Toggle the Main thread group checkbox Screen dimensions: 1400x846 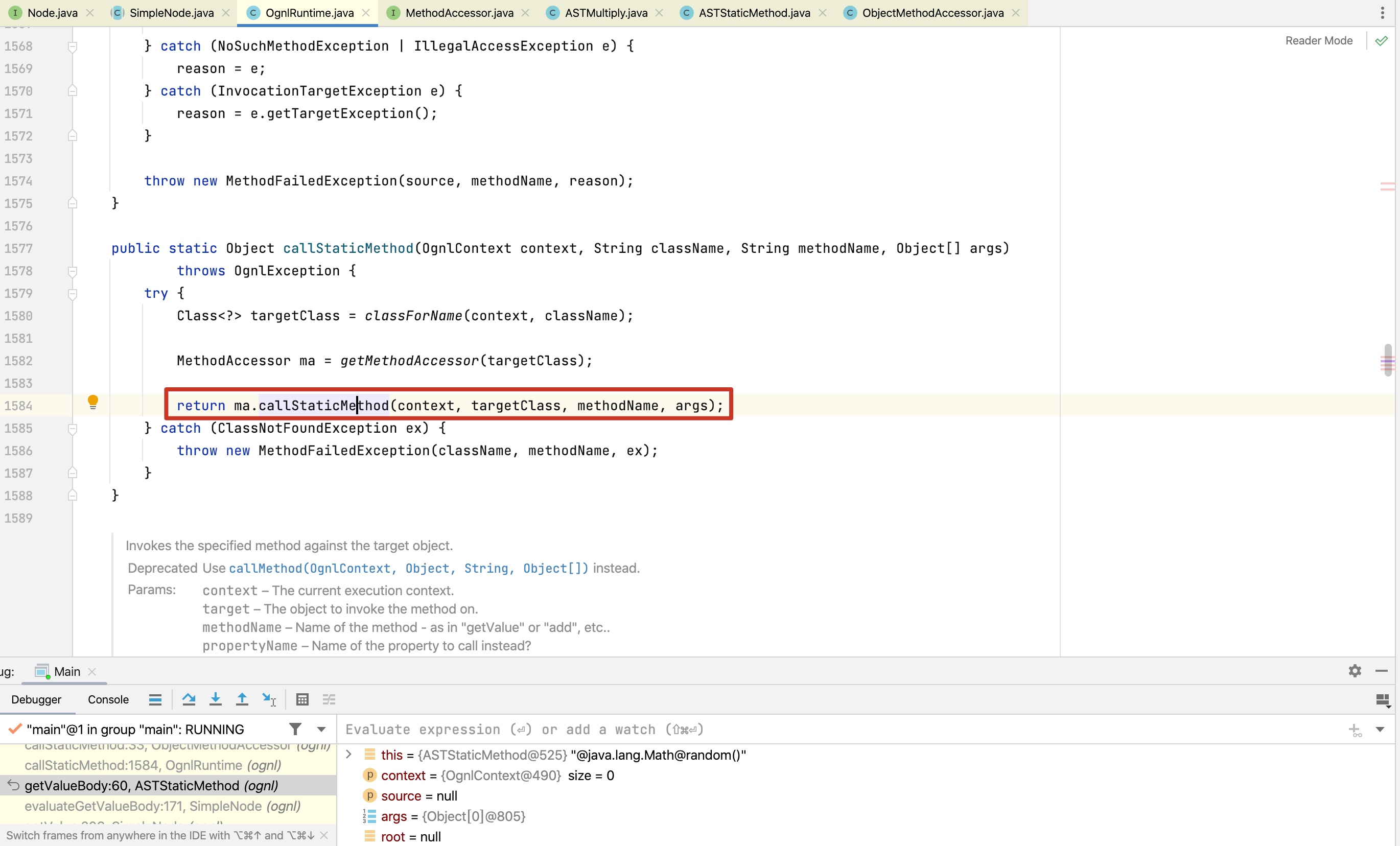pos(14,728)
